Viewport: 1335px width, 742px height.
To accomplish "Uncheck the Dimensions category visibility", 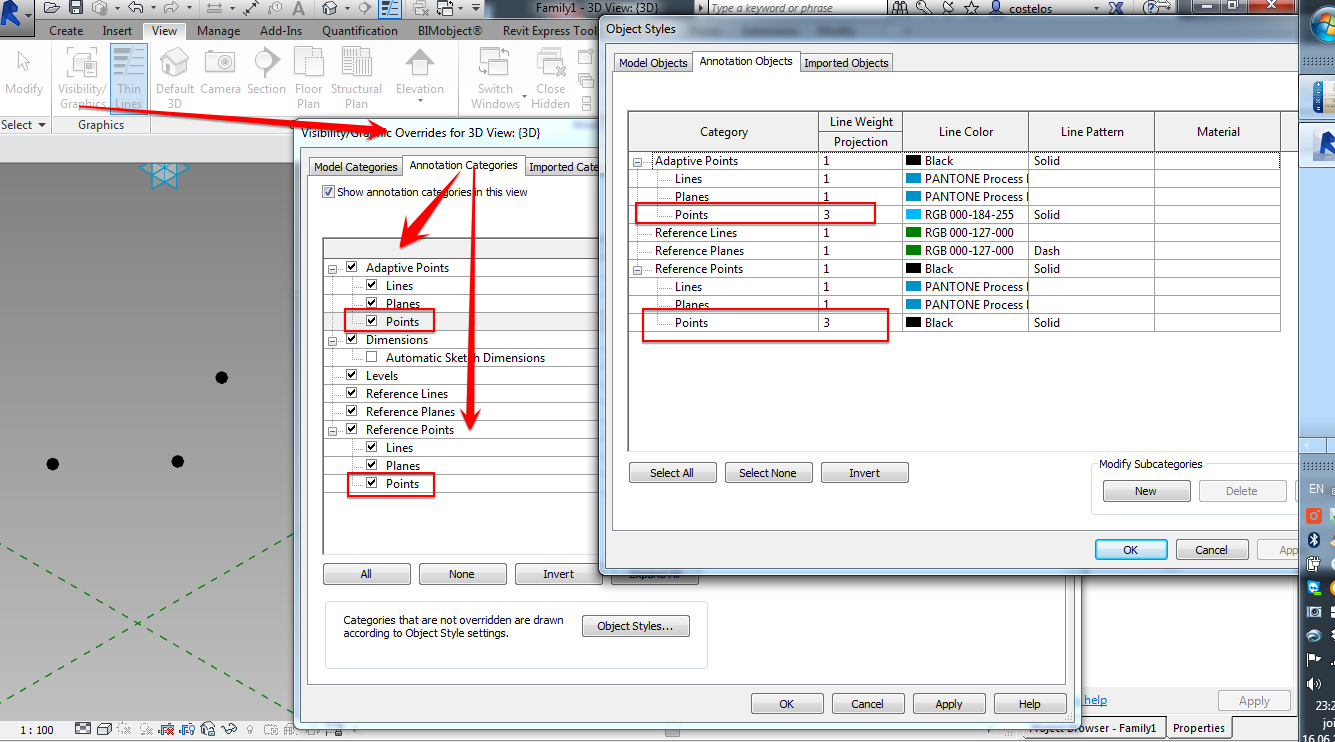I will coord(351,339).
